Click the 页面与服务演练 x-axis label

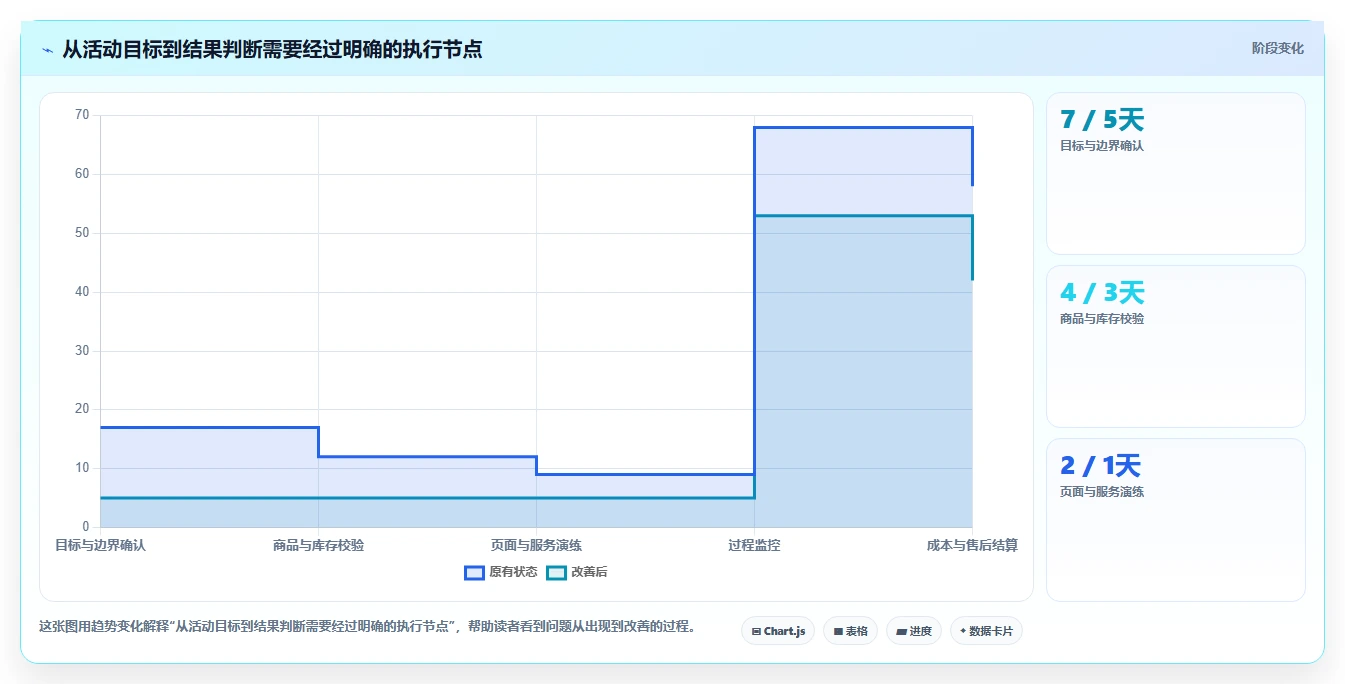[x=536, y=546]
